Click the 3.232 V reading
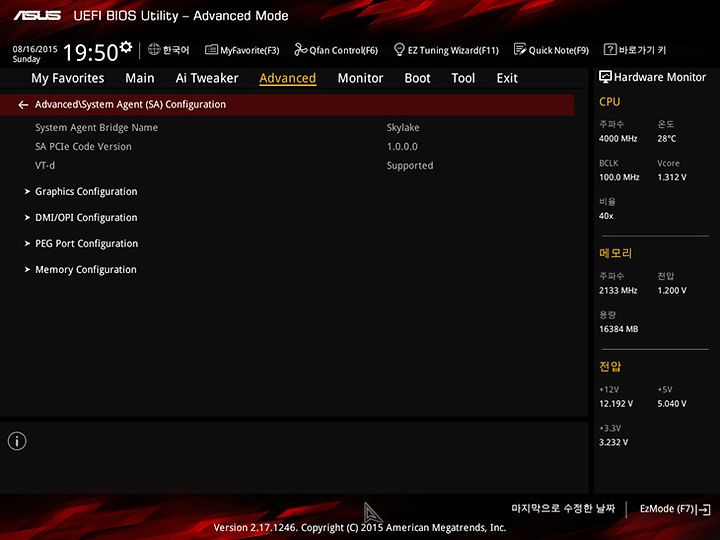 coord(613,442)
